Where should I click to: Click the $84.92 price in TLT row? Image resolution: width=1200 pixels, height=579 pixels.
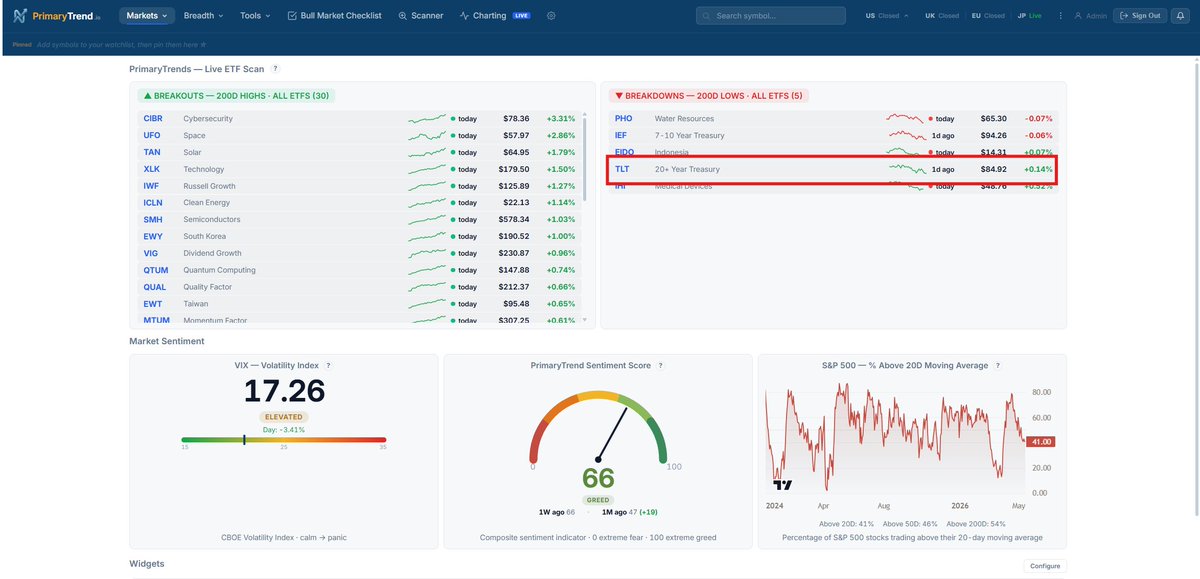pos(994,169)
